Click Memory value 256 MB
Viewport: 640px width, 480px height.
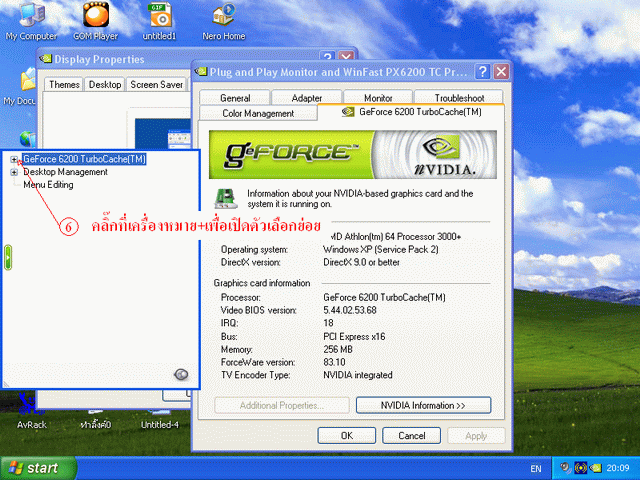coord(338,349)
